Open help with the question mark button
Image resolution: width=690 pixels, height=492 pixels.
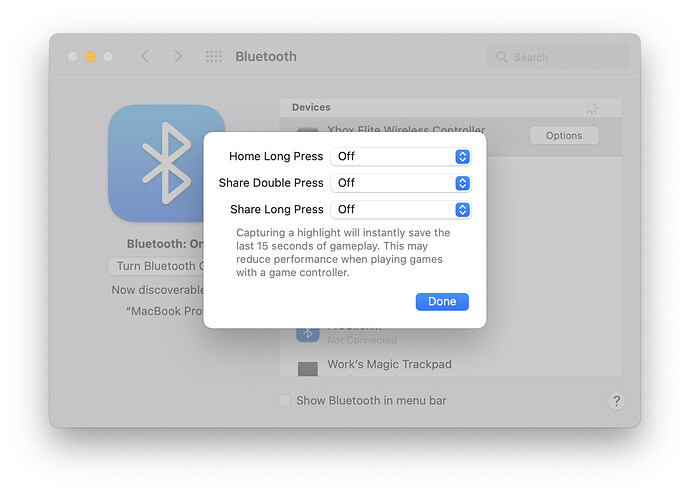[616, 401]
